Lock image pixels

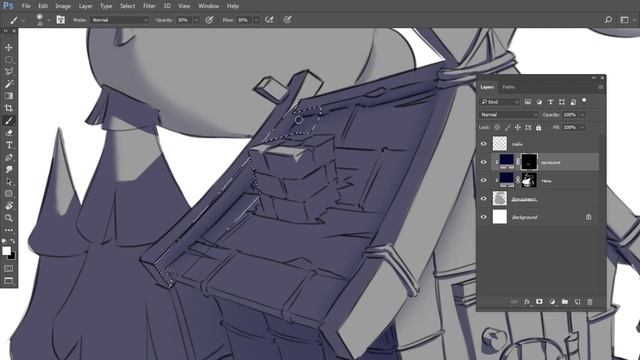507,127
